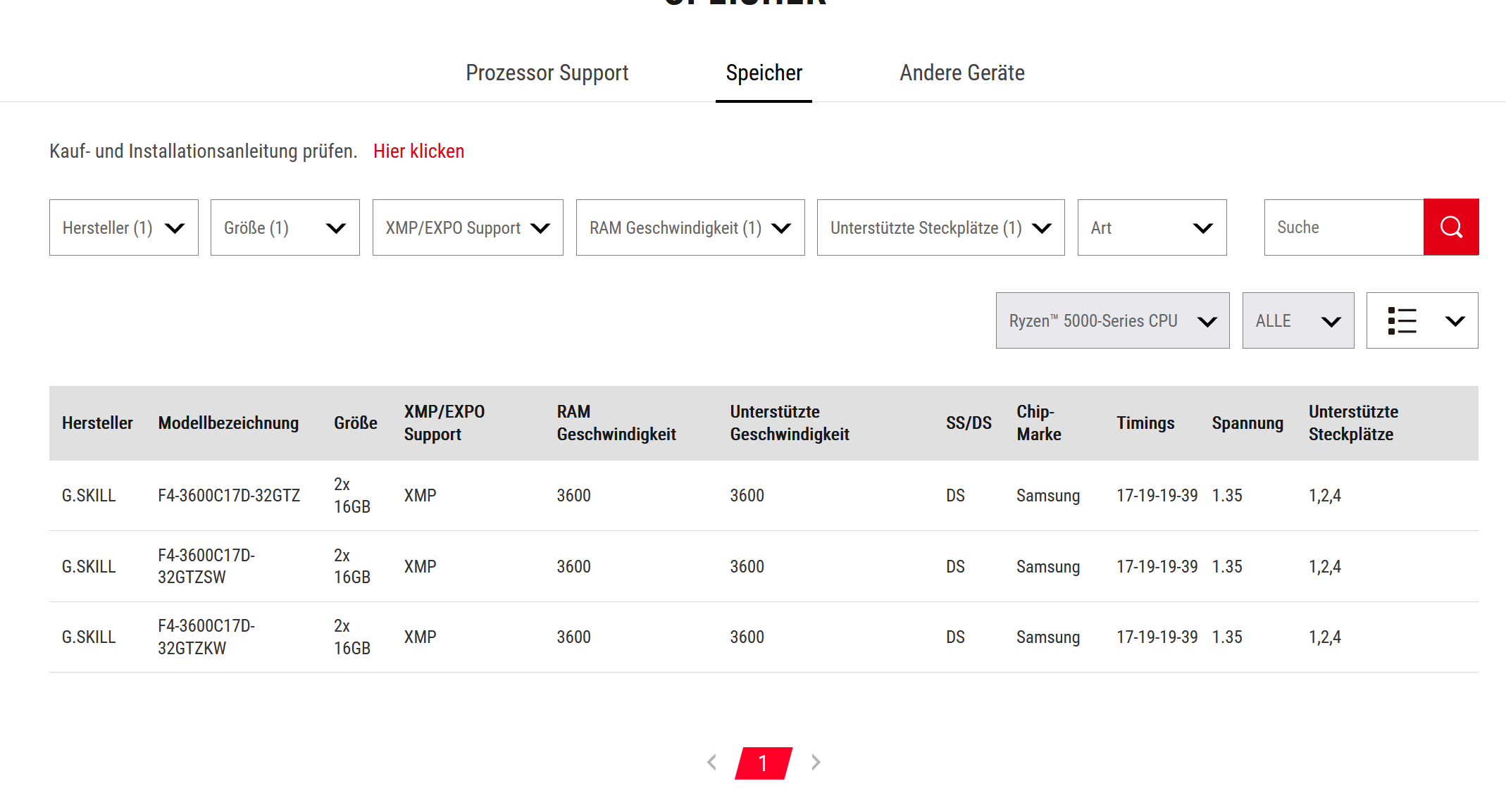1506x812 pixels.
Task: Click the RAM Geschwindigkeit column header
Action: (x=616, y=423)
